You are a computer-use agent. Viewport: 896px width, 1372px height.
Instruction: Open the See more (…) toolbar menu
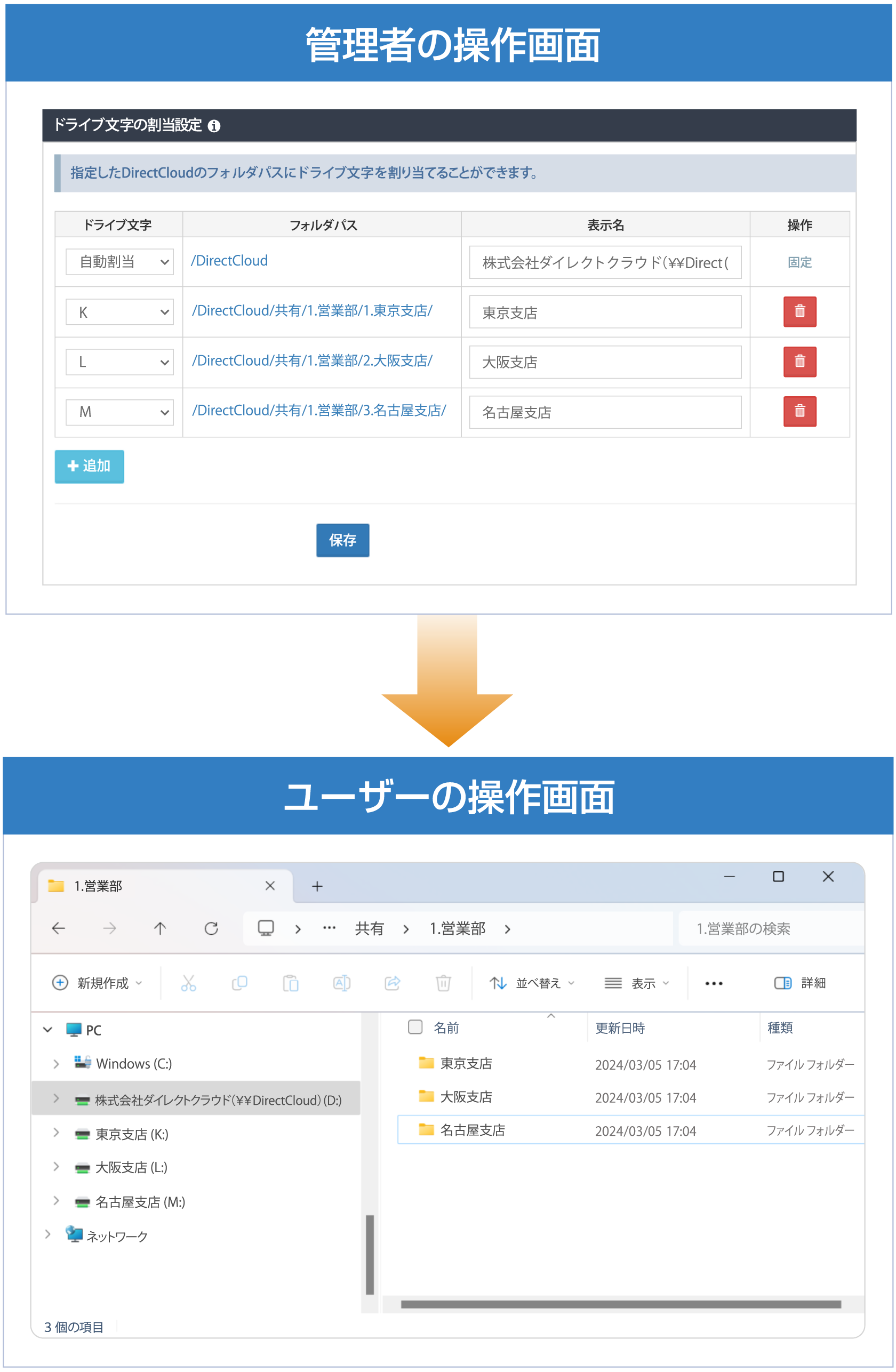pyautogui.click(x=713, y=983)
